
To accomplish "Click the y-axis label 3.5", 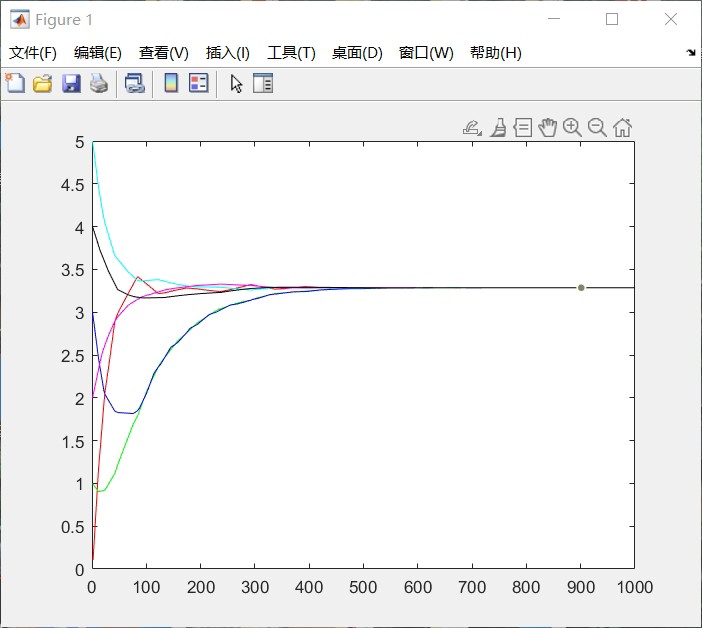I will pos(73,270).
